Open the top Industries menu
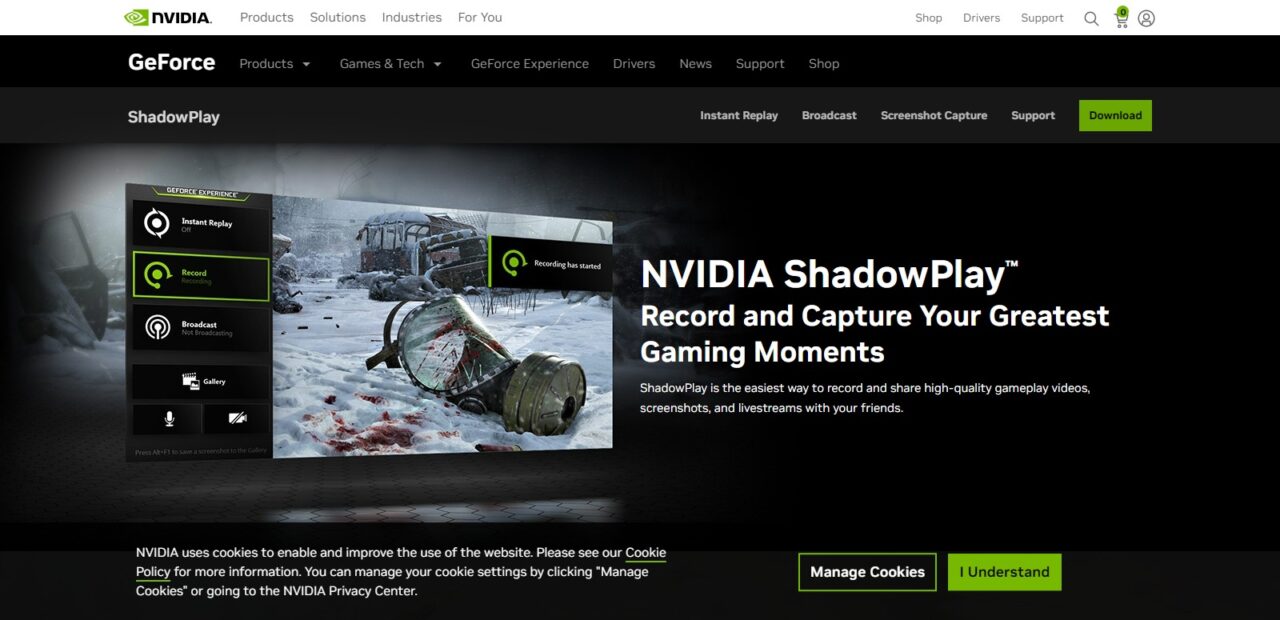The height and width of the screenshot is (620, 1280). tap(412, 17)
